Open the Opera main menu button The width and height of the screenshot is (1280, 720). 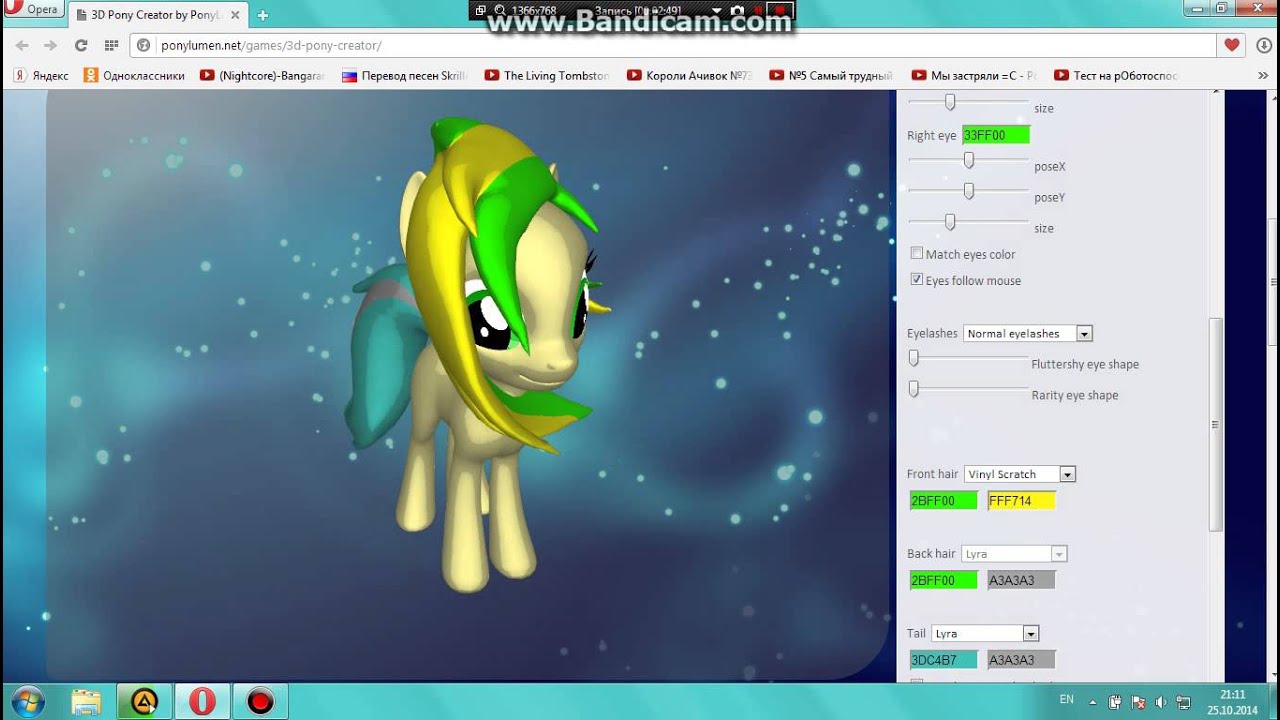[32, 10]
